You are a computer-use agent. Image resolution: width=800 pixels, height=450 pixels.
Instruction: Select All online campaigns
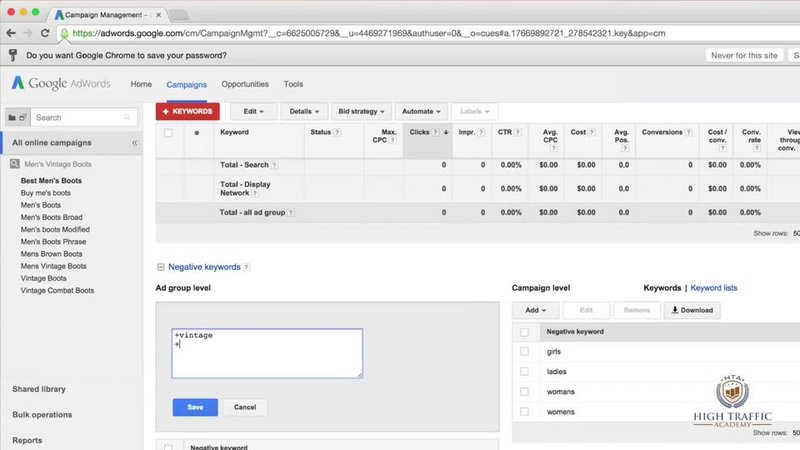[52, 143]
